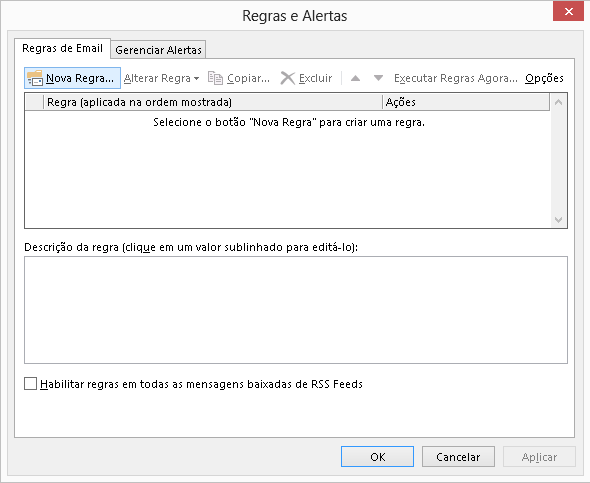Open Opções in the rules toolbar
Image resolution: width=590 pixels, height=483 pixels.
click(x=544, y=78)
